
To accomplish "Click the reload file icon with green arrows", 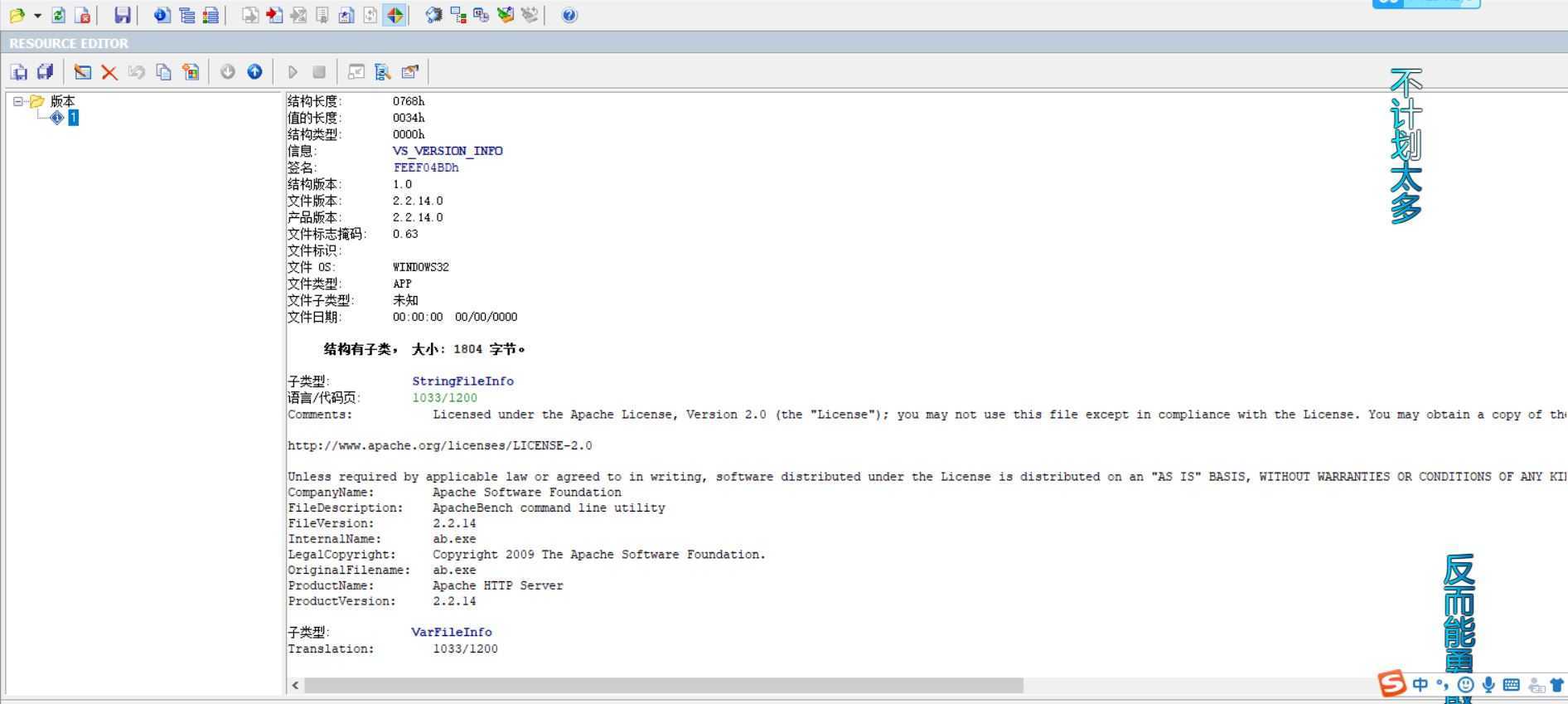I will pyautogui.click(x=58, y=15).
